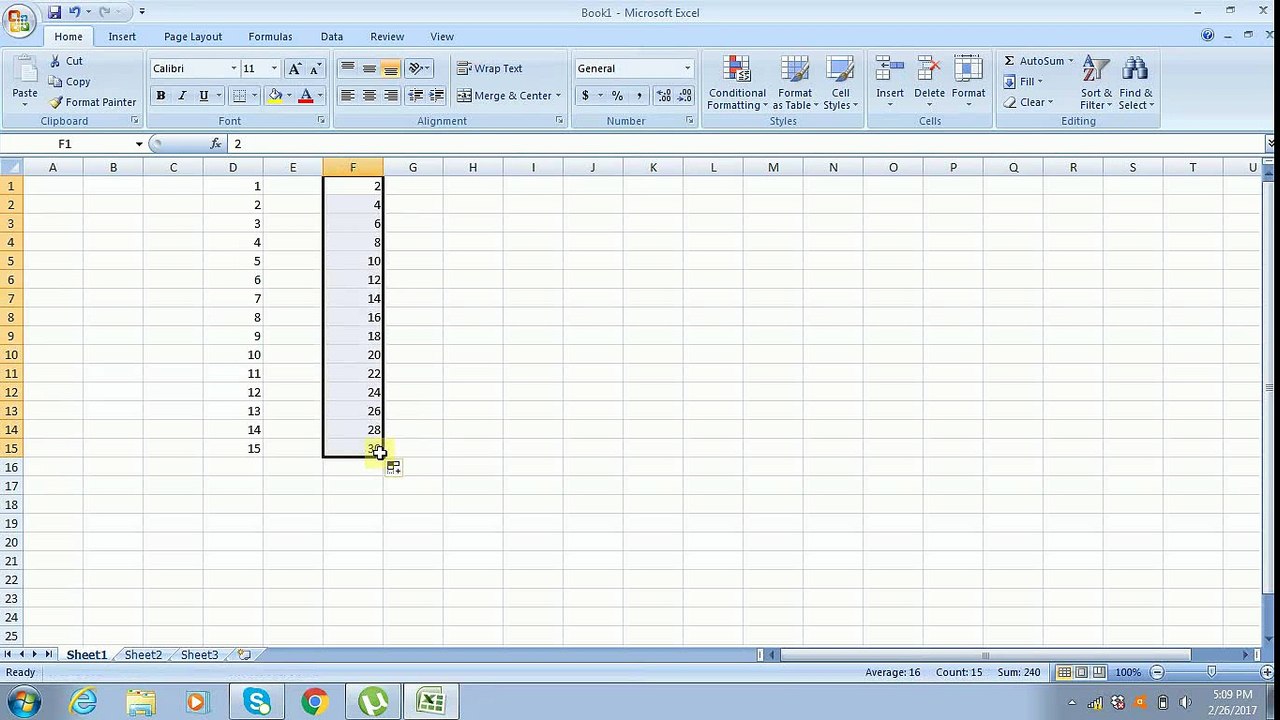Toggle Wrap Text
Screen dimensions: 1280x720
(490, 68)
